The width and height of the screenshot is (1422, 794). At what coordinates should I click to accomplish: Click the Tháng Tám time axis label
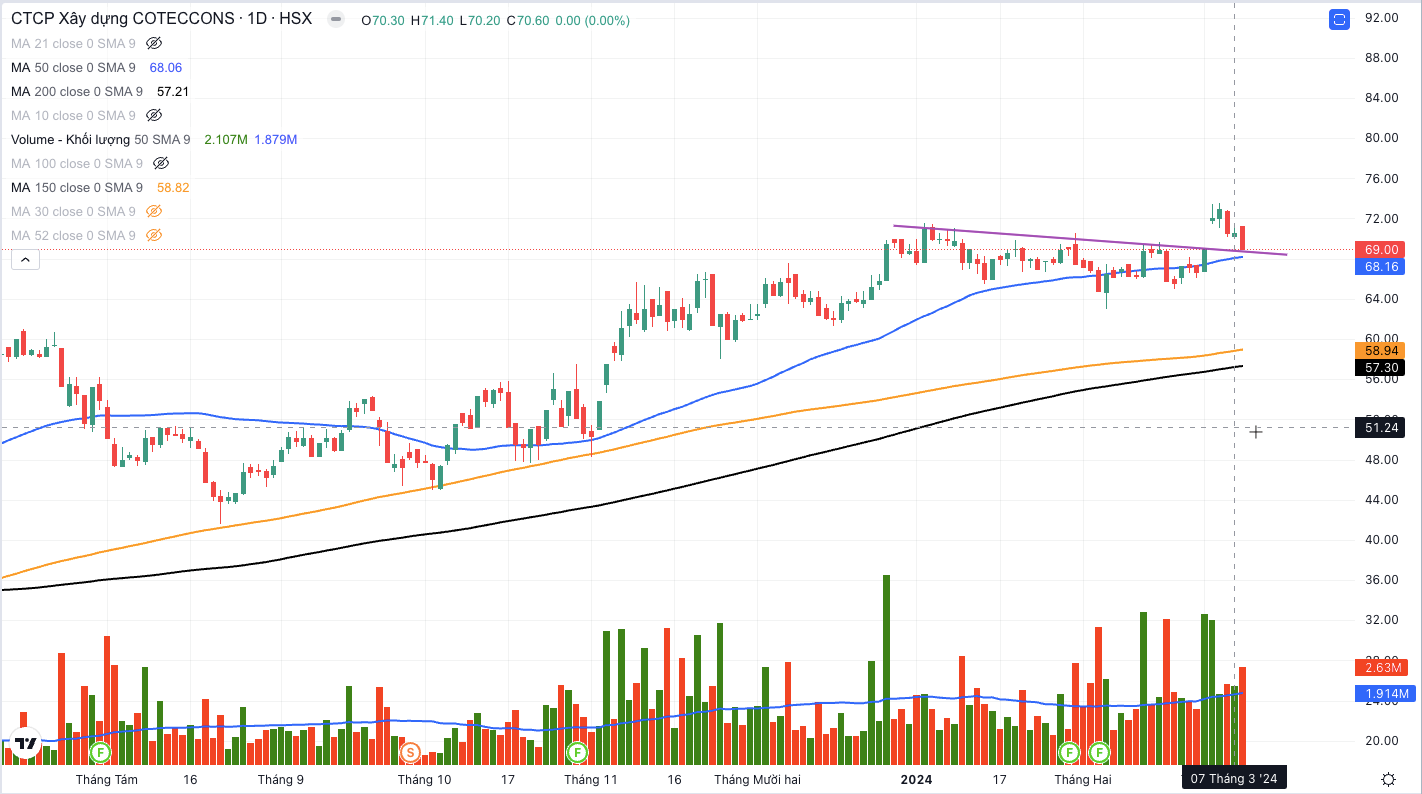pyautogui.click(x=106, y=779)
